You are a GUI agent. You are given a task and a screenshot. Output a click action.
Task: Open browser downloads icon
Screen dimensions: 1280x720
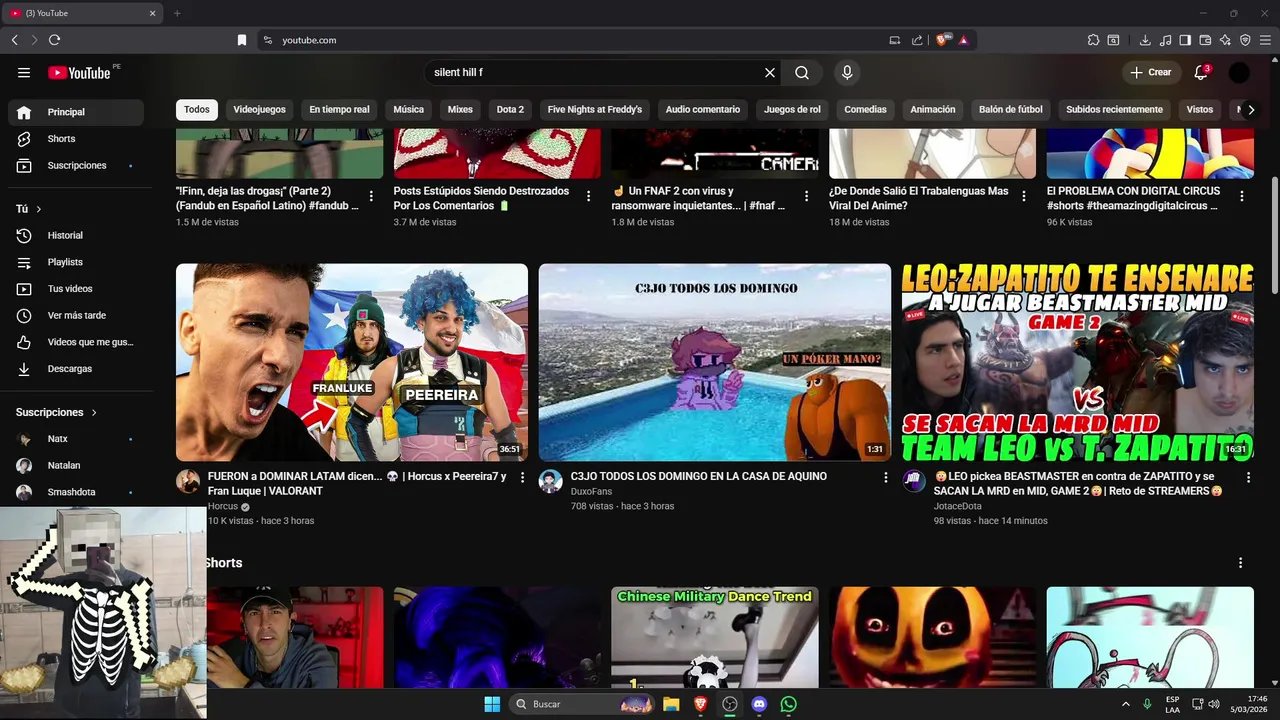[x=1145, y=40]
